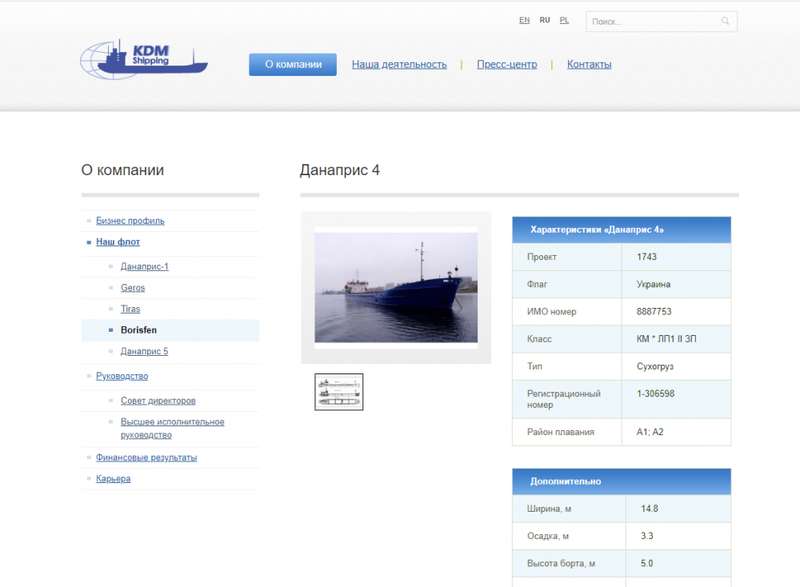Select Данаприс-1 vessel in sidebar
800x587 pixels.
(144, 267)
